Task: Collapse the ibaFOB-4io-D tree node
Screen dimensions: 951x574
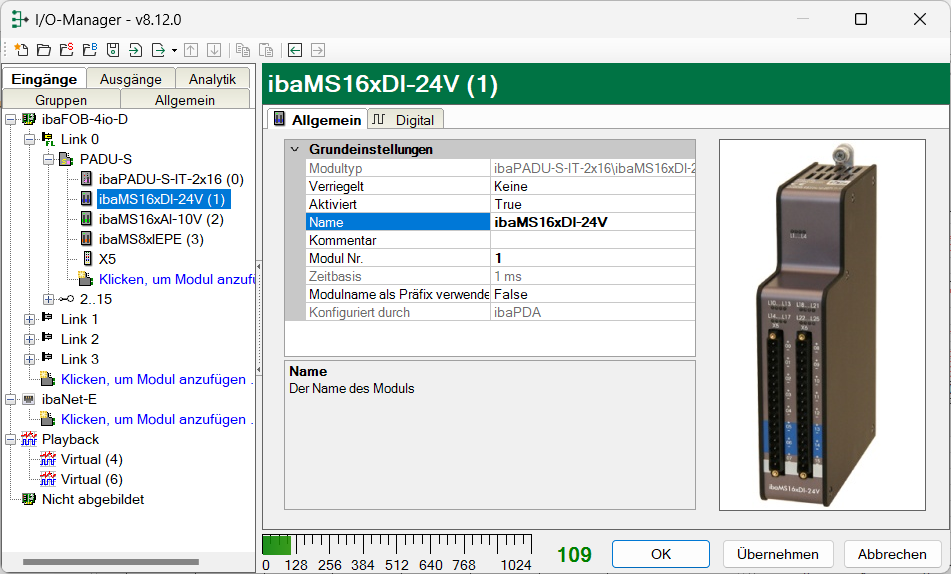Action: pyautogui.click(x=10, y=119)
